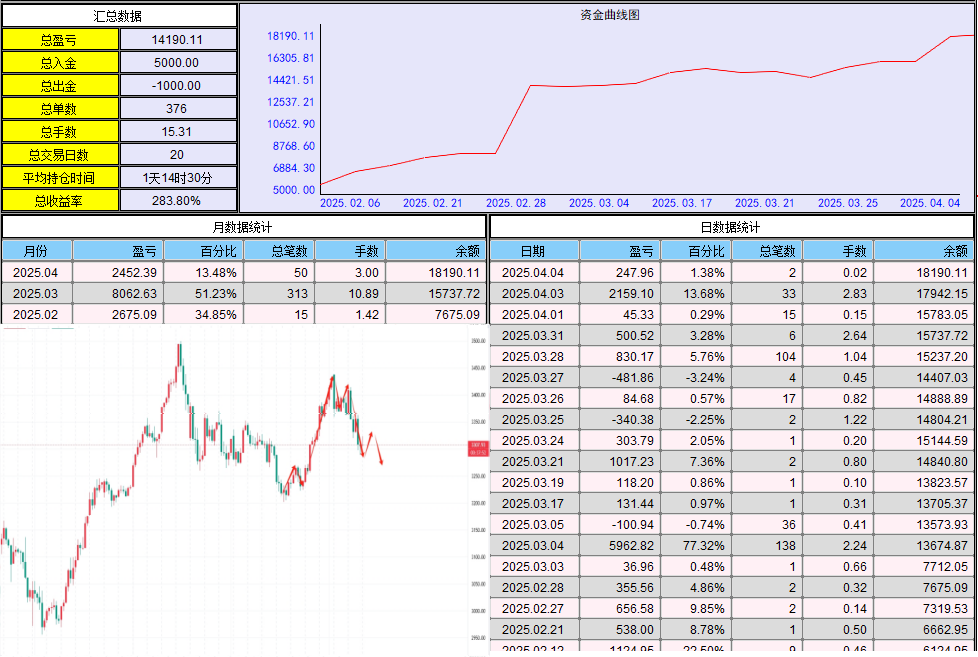Click the date label 2025.03.17 on chart
Viewport: 978px width, 657px height.
click(682, 203)
